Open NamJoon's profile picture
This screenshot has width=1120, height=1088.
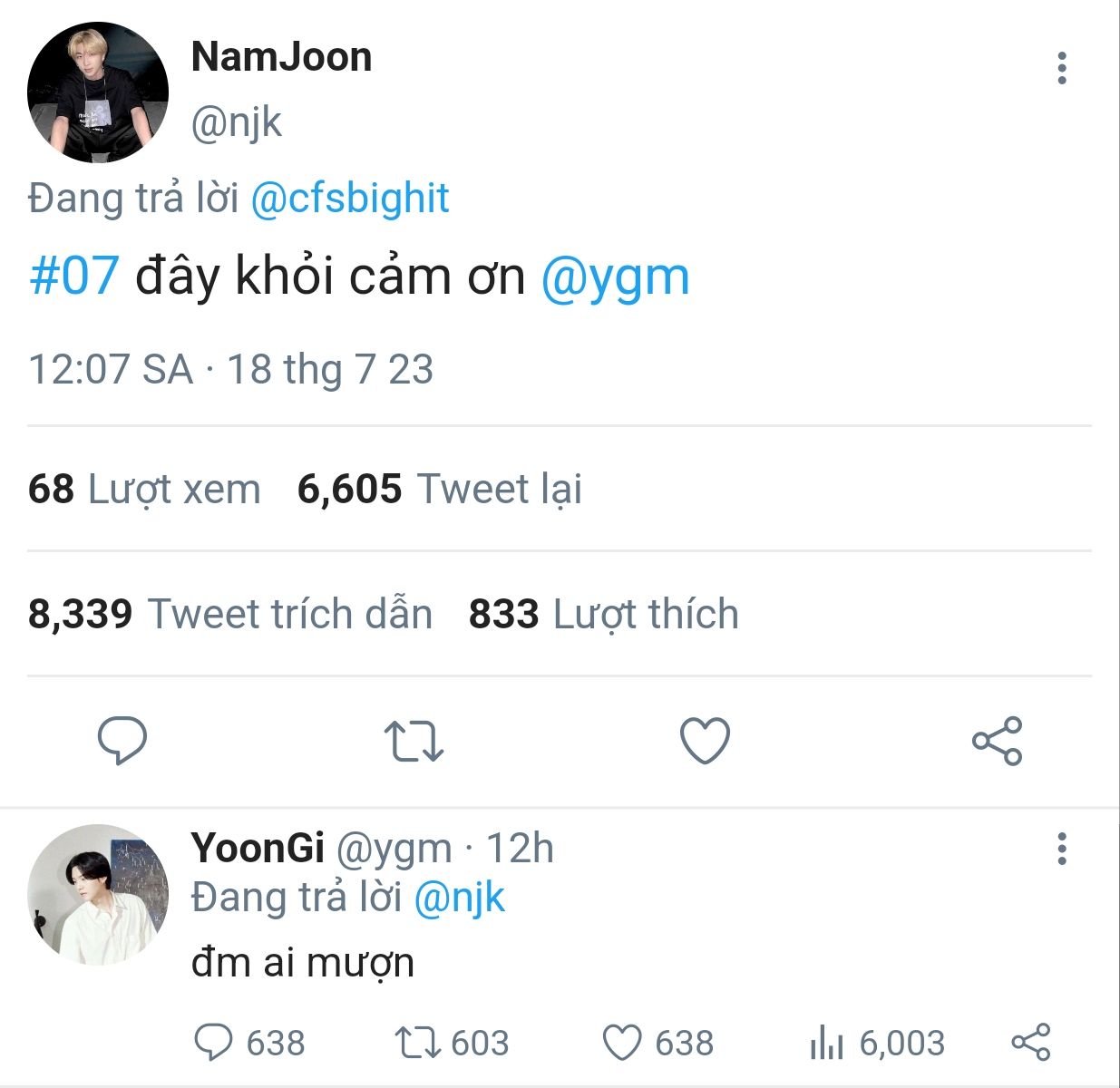pyautogui.click(x=98, y=92)
